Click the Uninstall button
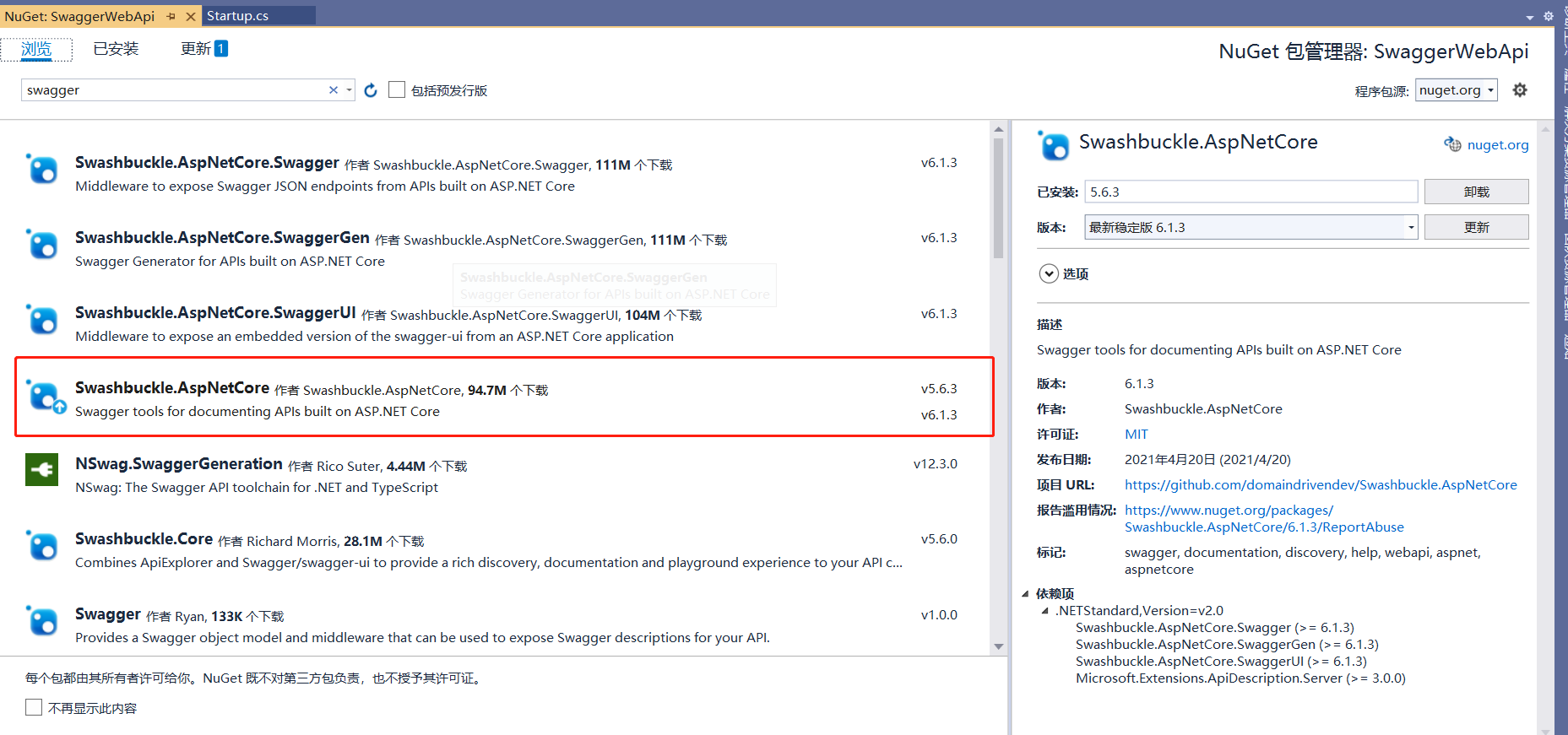Image resolution: width=1568 pixels, height=735 pixels. (x=1476, y=192)
